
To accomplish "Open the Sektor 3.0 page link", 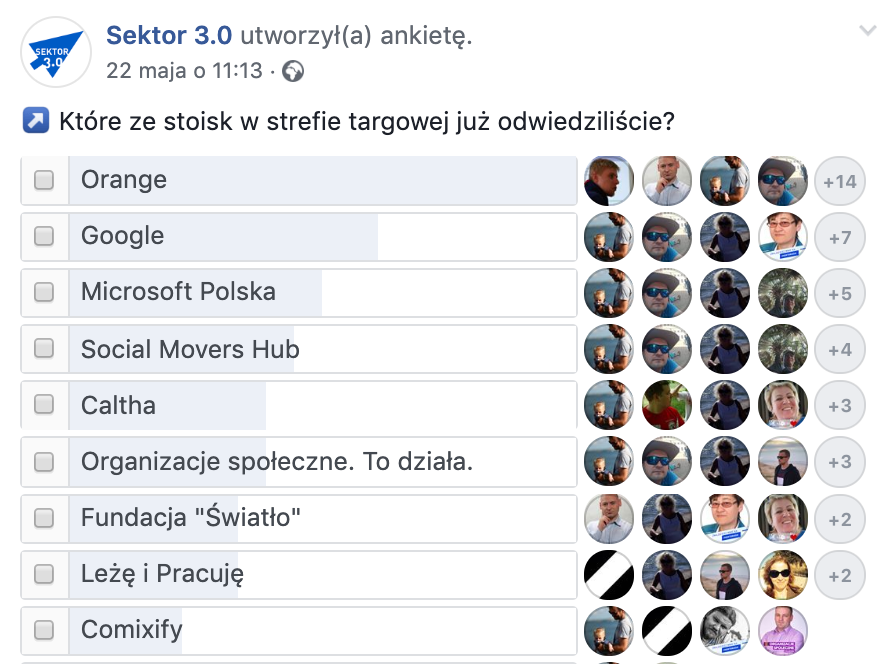I will click(169, 36).
